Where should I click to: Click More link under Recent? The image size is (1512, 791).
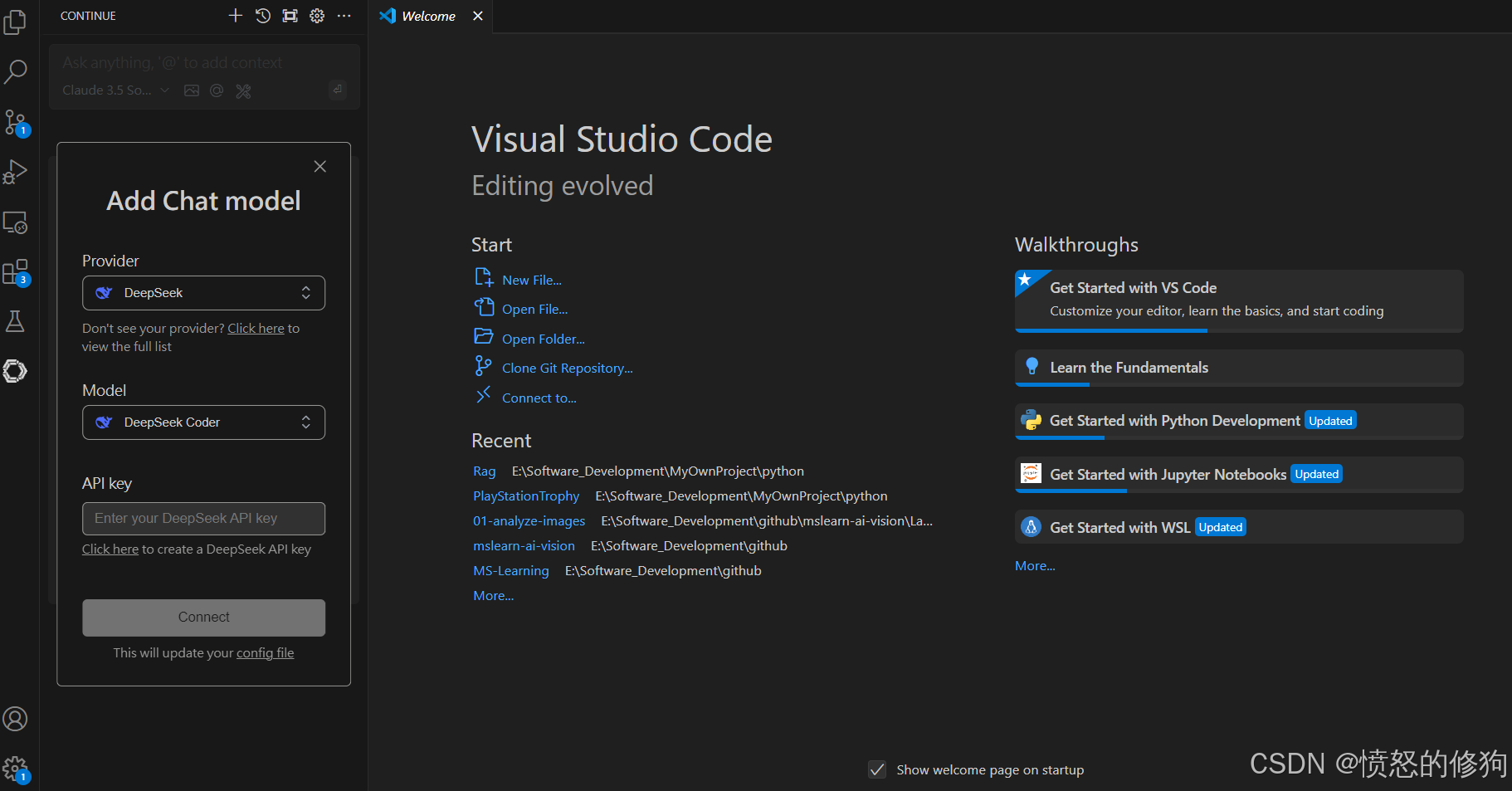coord(494,596)
